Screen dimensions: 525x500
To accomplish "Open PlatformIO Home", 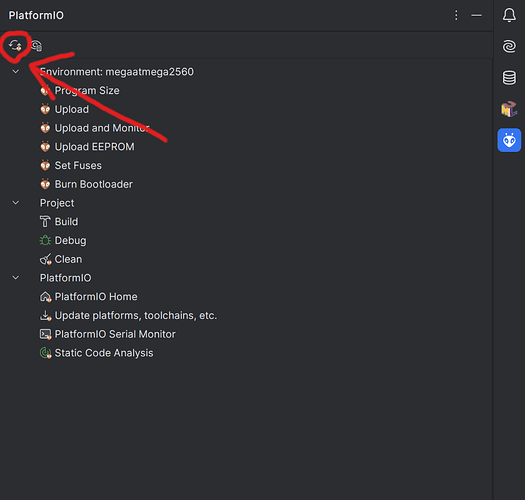I will [96, 297].
